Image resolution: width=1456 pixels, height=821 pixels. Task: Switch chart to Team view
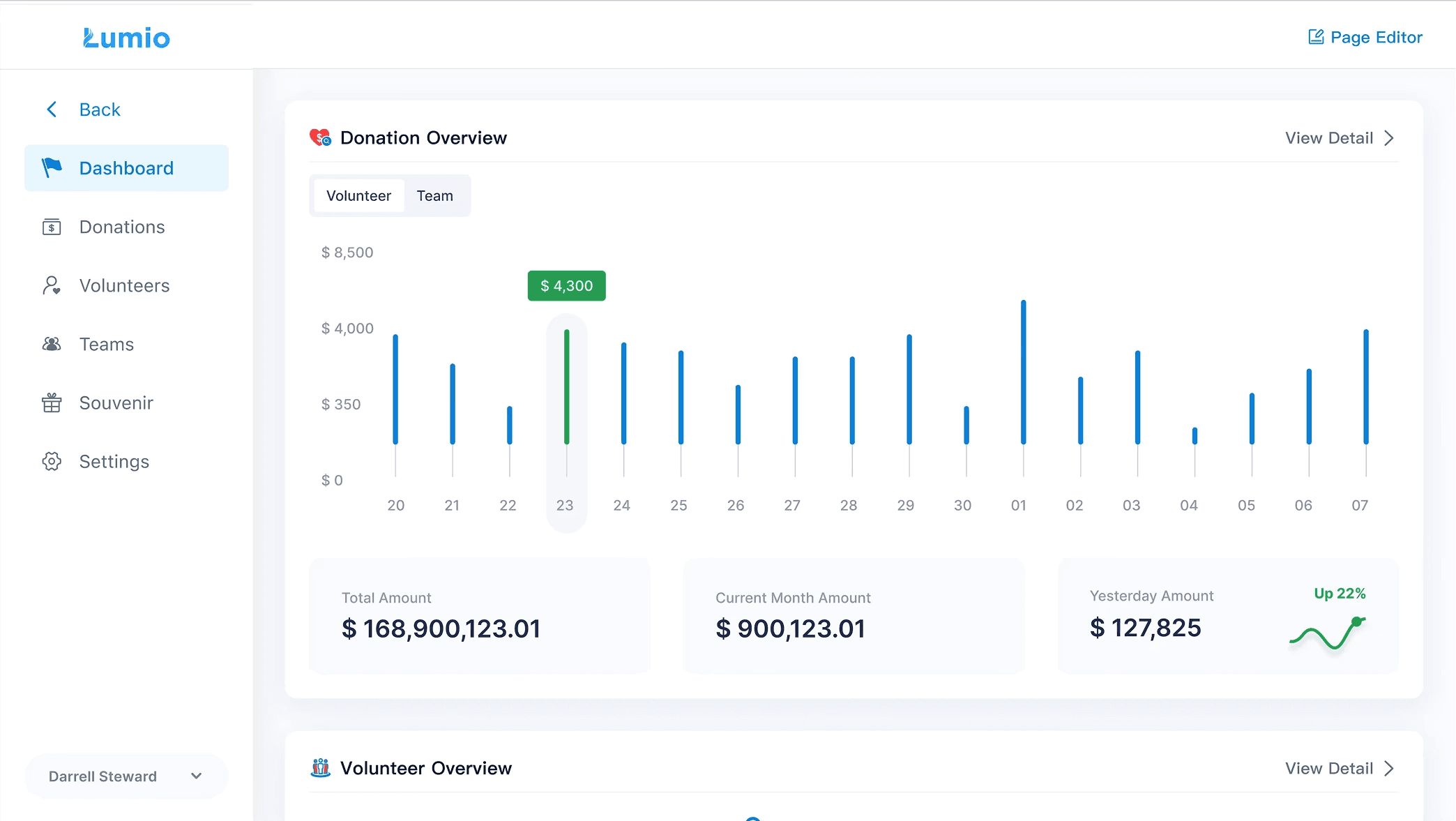435,196
